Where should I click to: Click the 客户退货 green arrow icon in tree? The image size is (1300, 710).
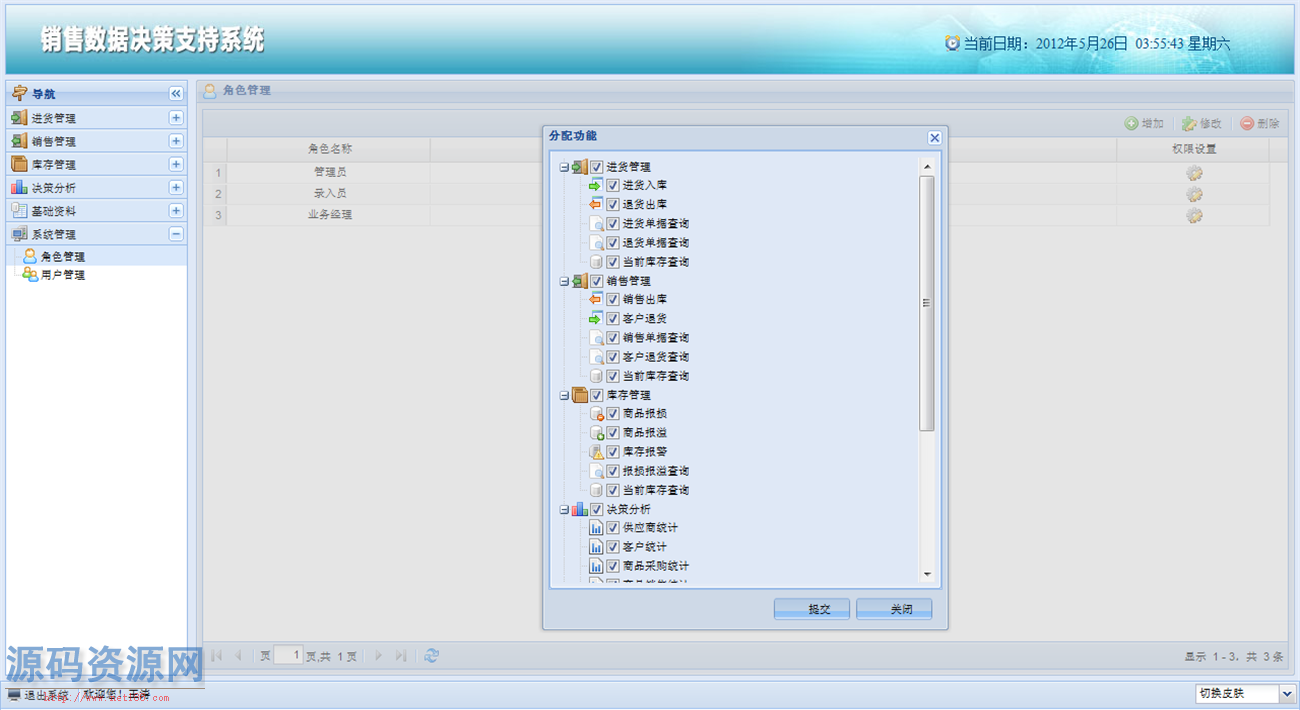point(596,319)
